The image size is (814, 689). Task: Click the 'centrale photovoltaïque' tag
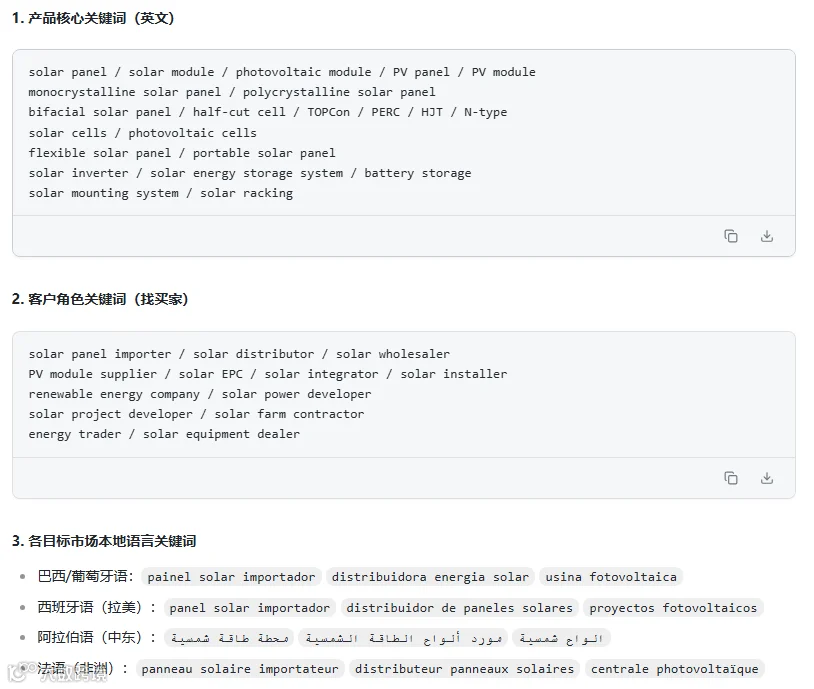[x=674, y=669]
